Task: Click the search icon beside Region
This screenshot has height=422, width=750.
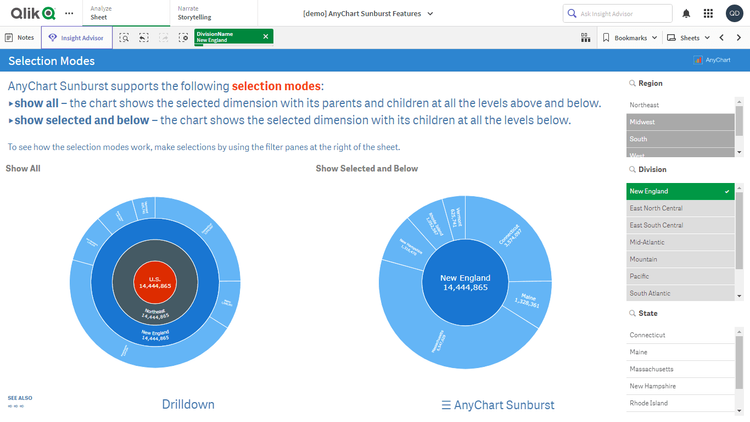Action: tap(633, 84)
